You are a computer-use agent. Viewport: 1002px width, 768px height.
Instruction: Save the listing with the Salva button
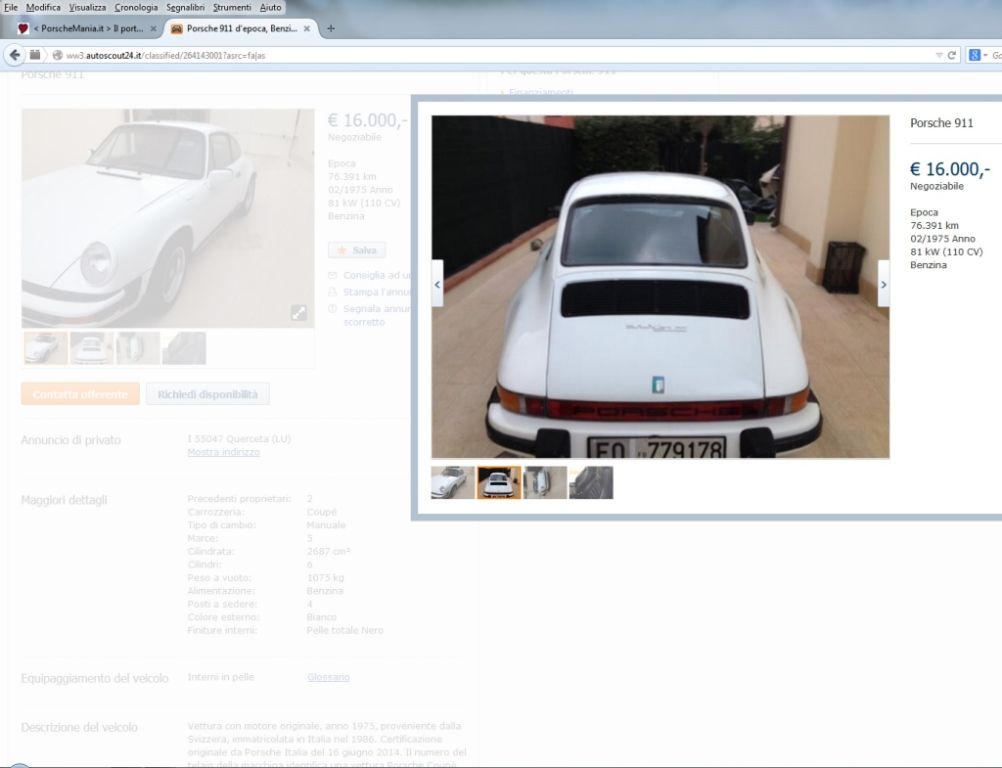click(x=357, y=250)
